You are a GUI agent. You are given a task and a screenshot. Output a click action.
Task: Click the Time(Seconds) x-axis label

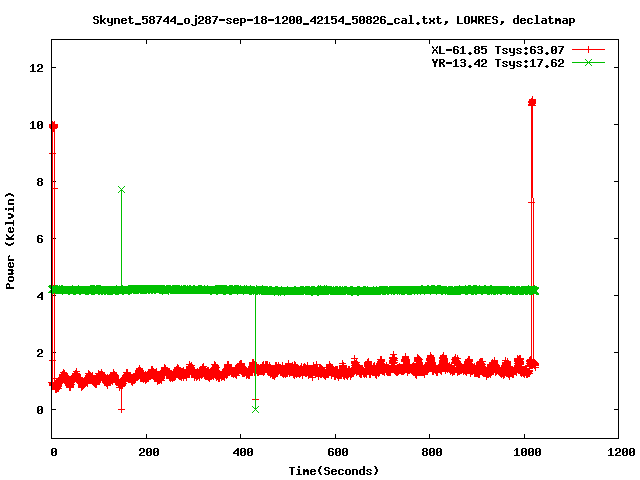[x=333, y=471]
